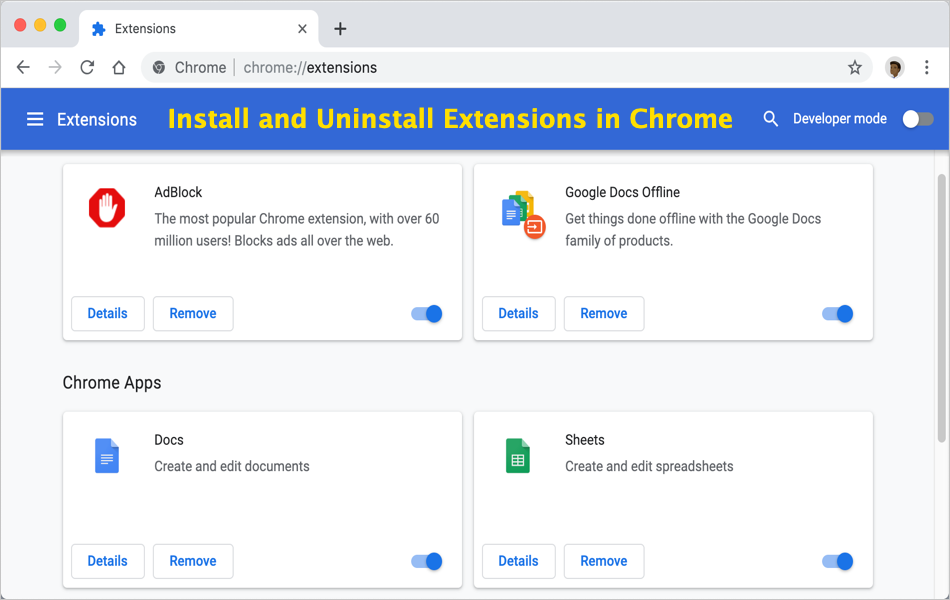Close the Extensions tab
950x600 pixels.
pos(302,28)
